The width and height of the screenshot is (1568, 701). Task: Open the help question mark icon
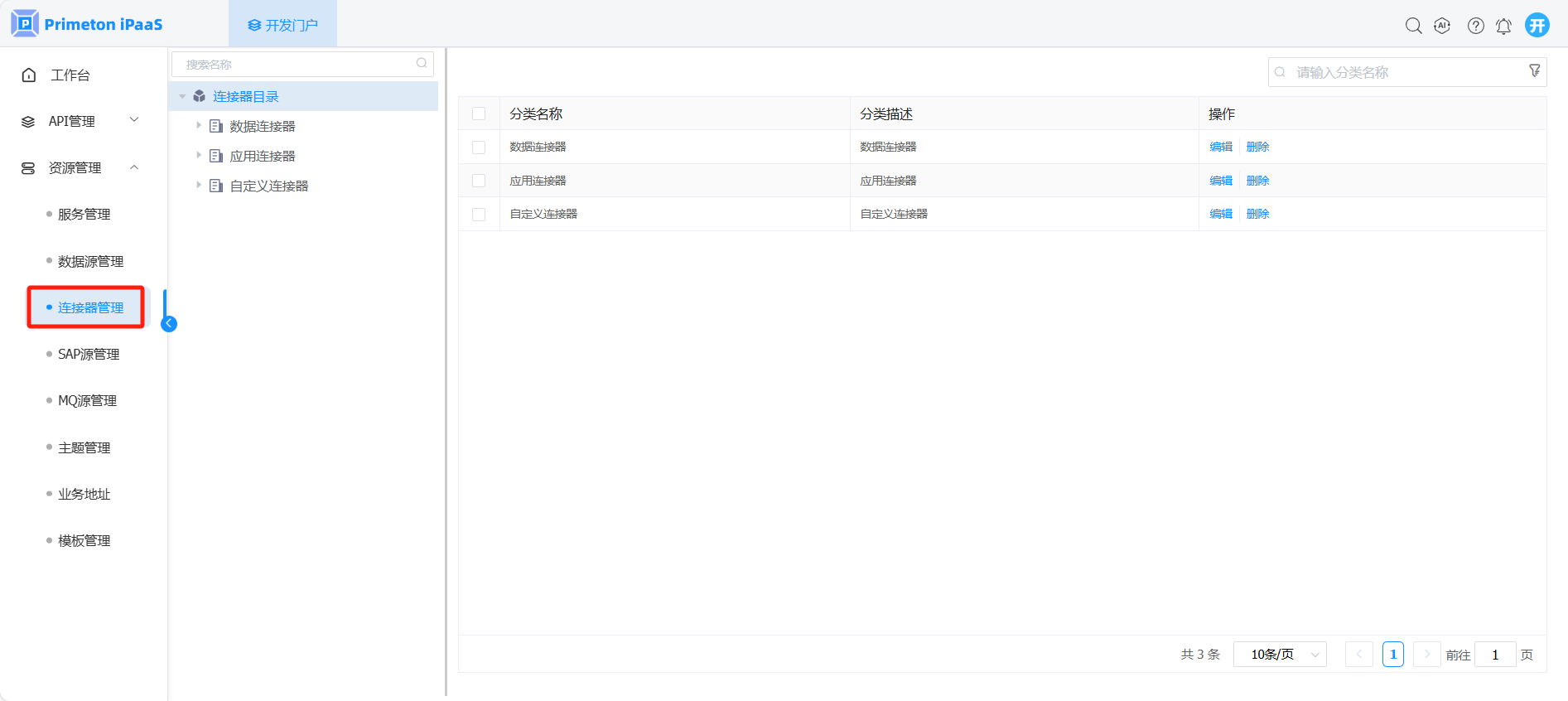tap(1475, 26)
